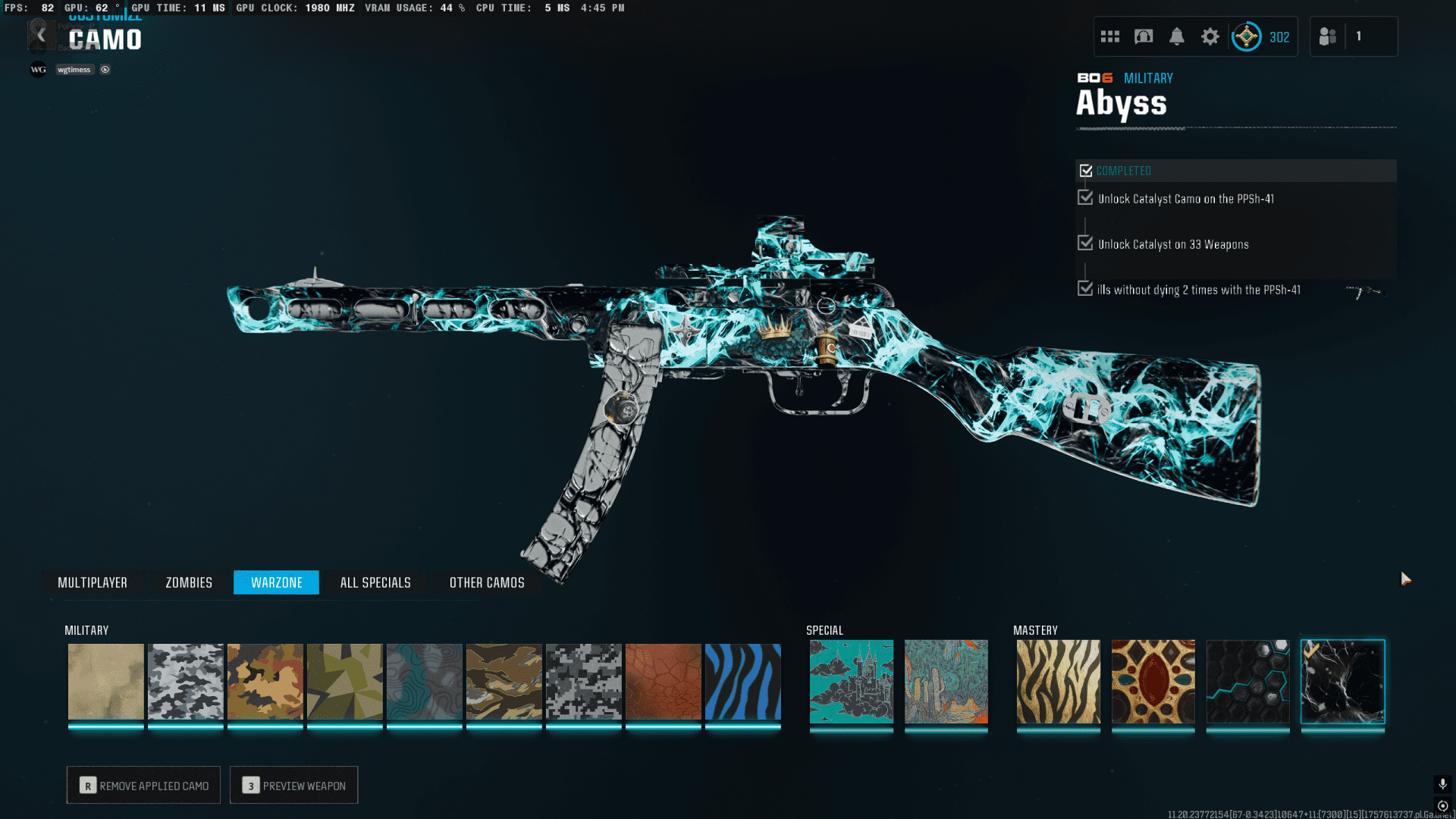
Task: Select the blue tiger stripe military camo
Action: 742,682
